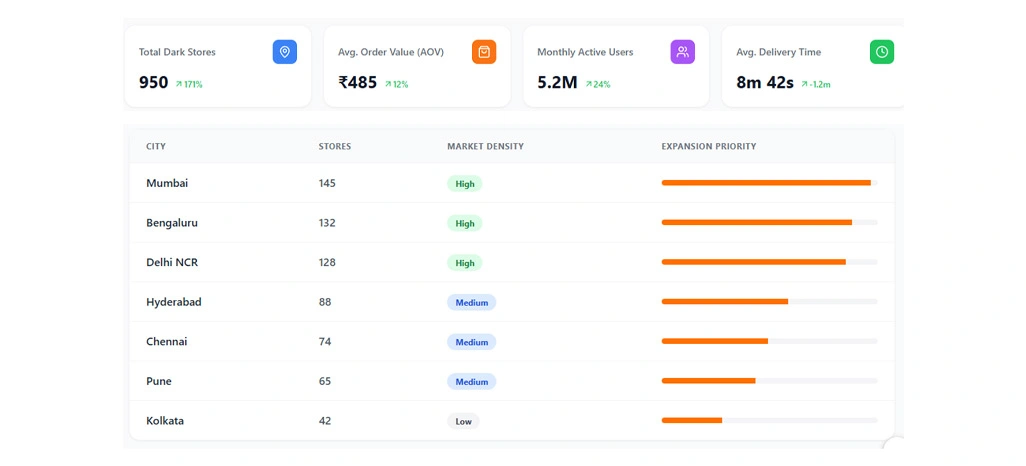This screenshot has height=466, width=1026.
Task: Sort by the City column header
Action: [156, 147]
